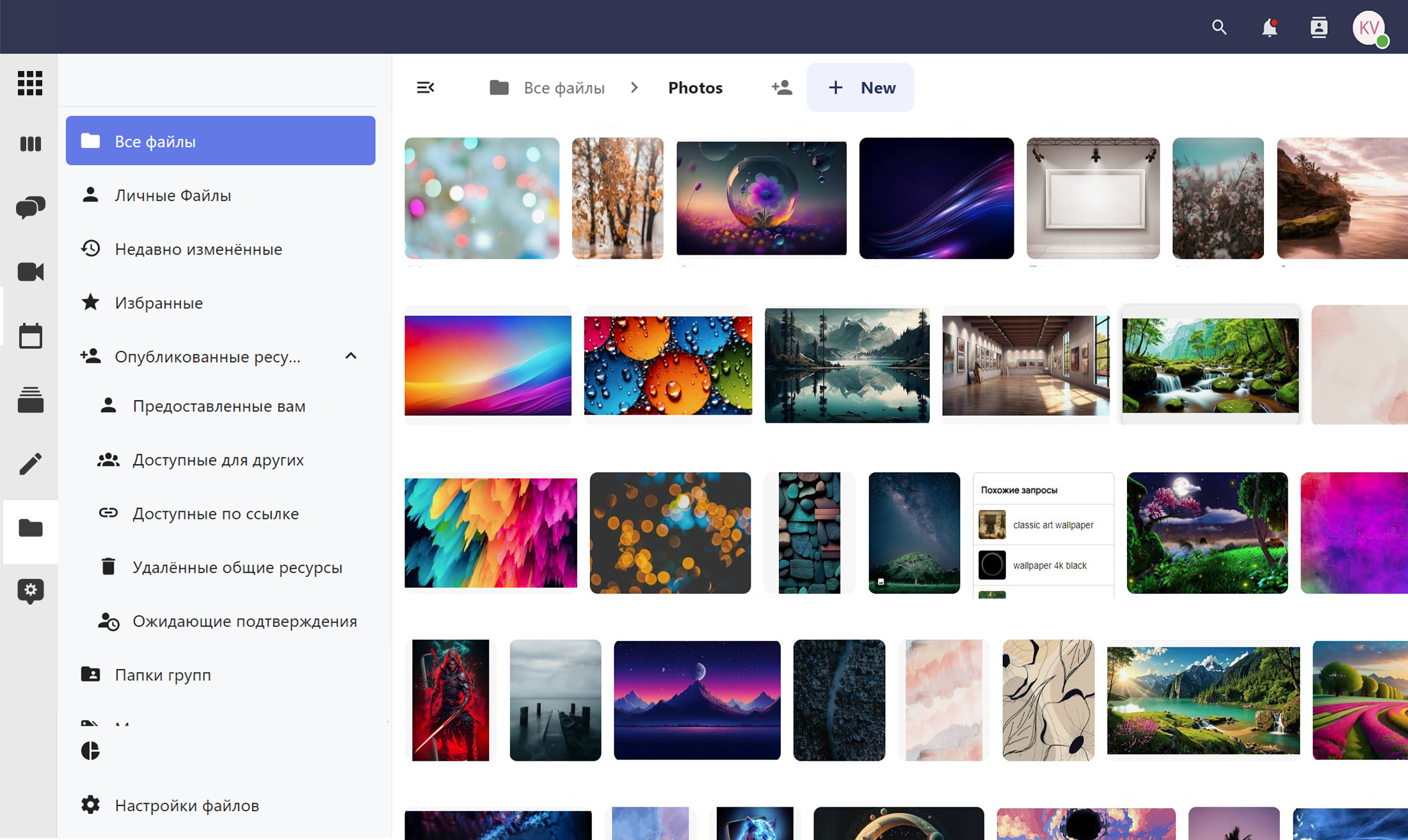1408x840 pixels.
Task: Click the search magnifier icon
Action: click(1219, 28)
